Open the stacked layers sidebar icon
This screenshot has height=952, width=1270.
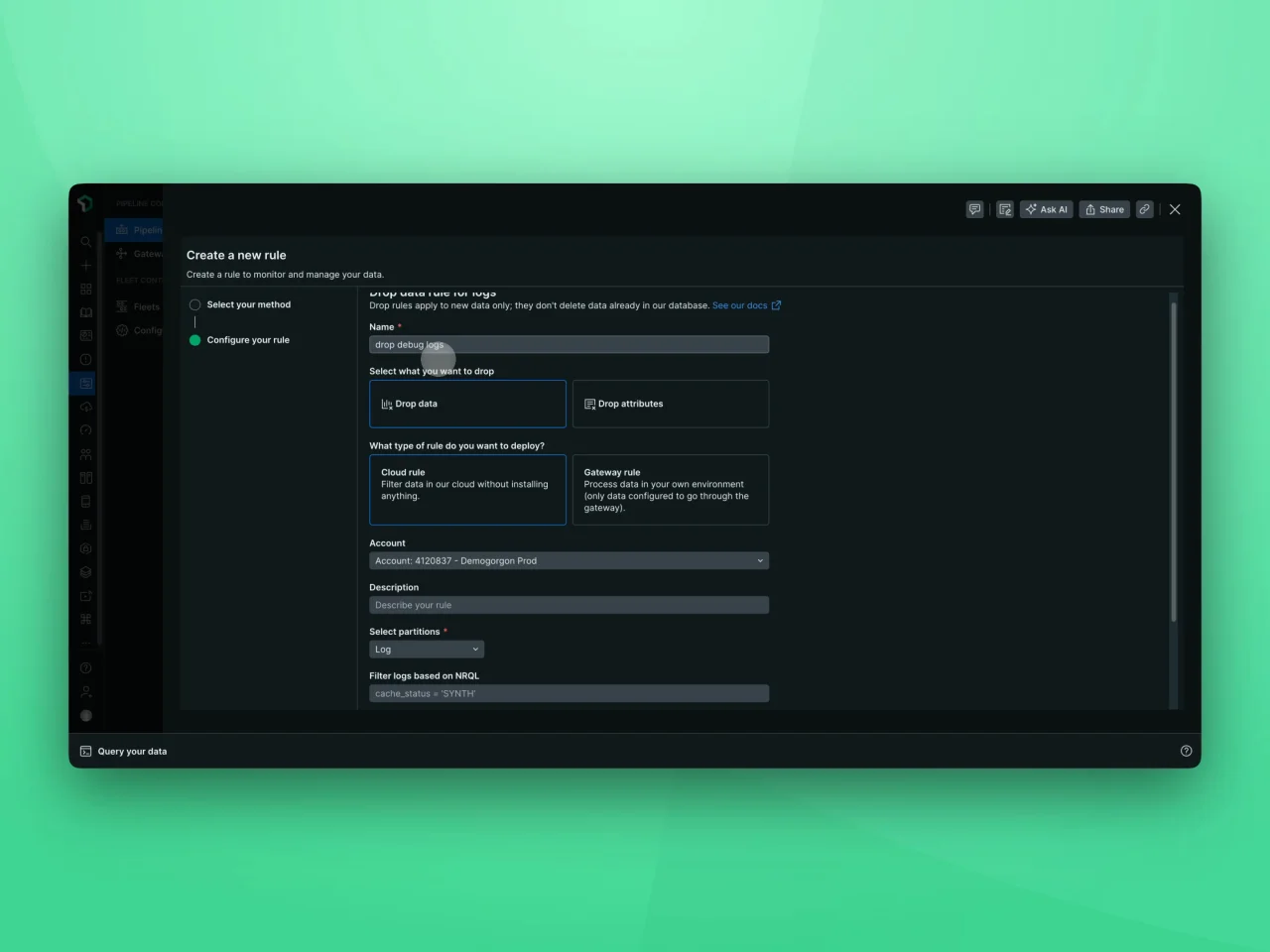tap(85, 572)
